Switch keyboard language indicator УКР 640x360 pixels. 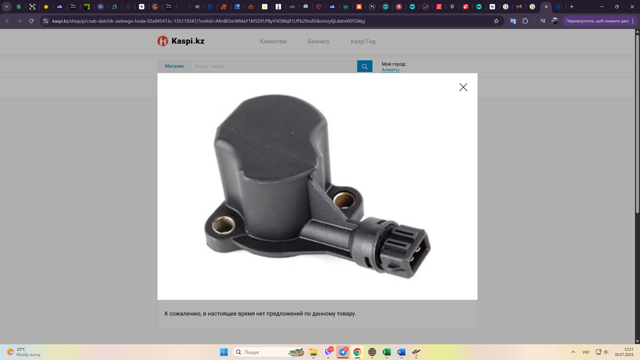(586, 352)
